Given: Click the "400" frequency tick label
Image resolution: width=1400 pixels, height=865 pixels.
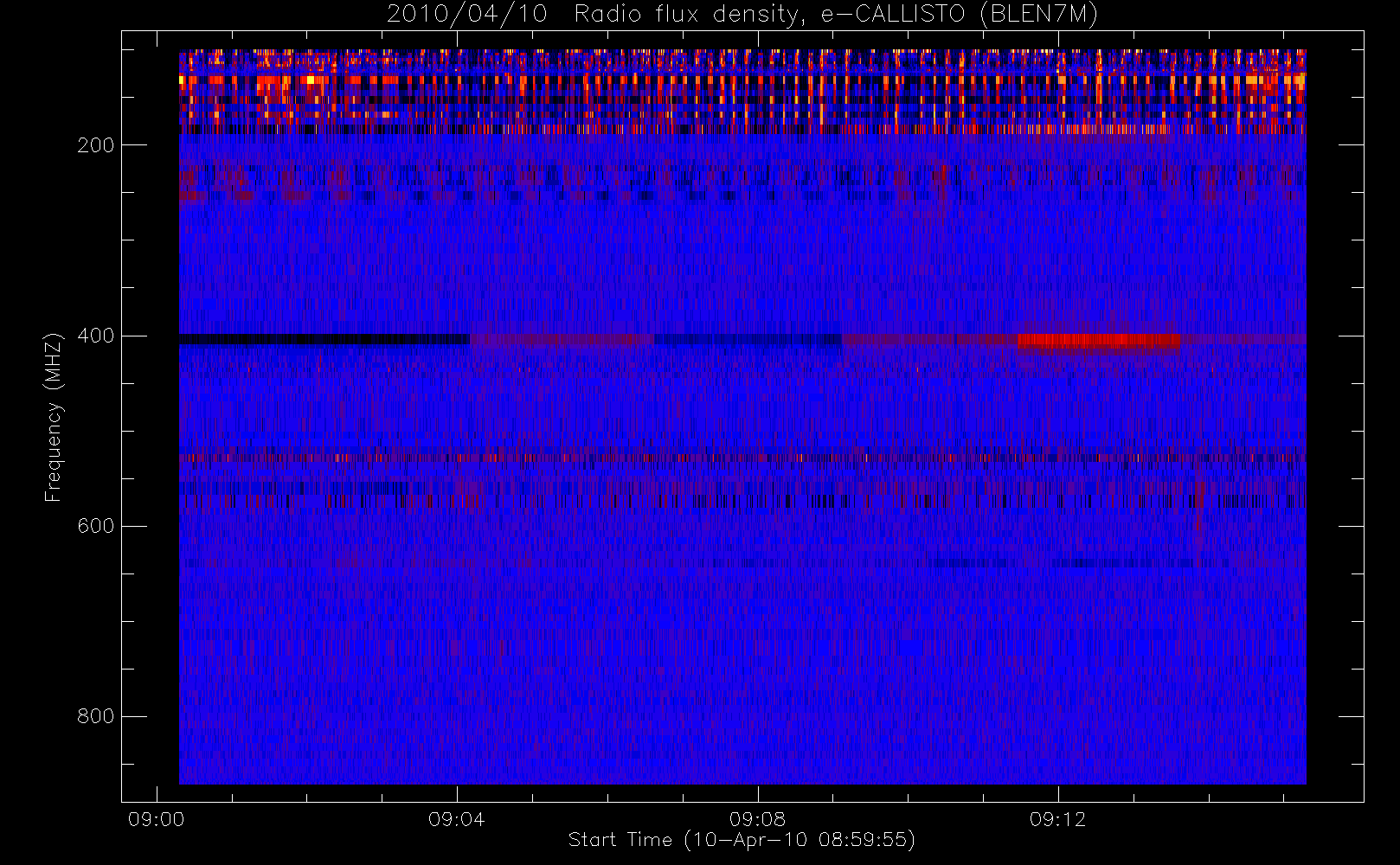Looking at the screenshot, I should click(95, 336).
